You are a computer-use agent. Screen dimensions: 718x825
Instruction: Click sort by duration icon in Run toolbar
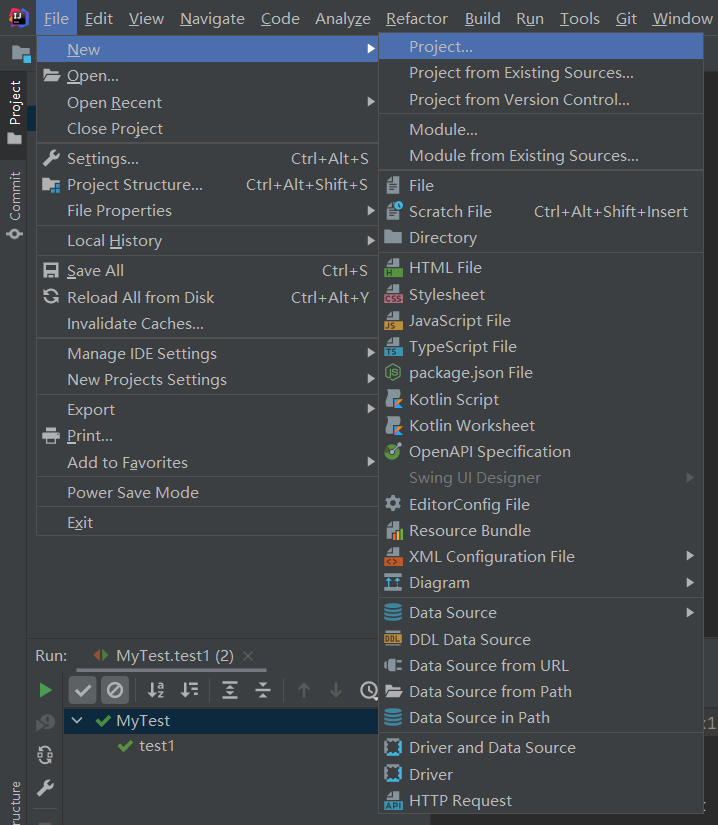point(189,690)
